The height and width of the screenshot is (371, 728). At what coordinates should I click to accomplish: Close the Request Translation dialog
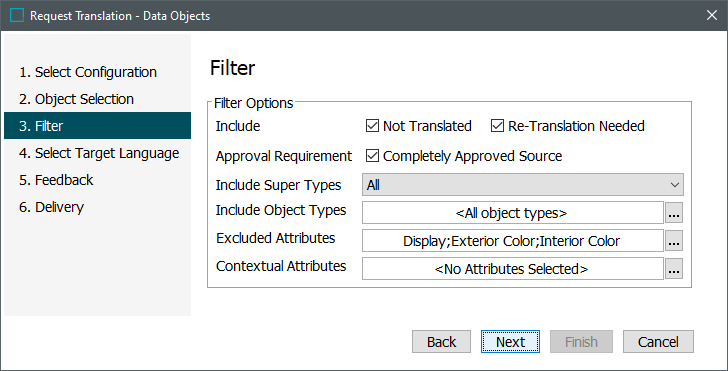[711, 15]
